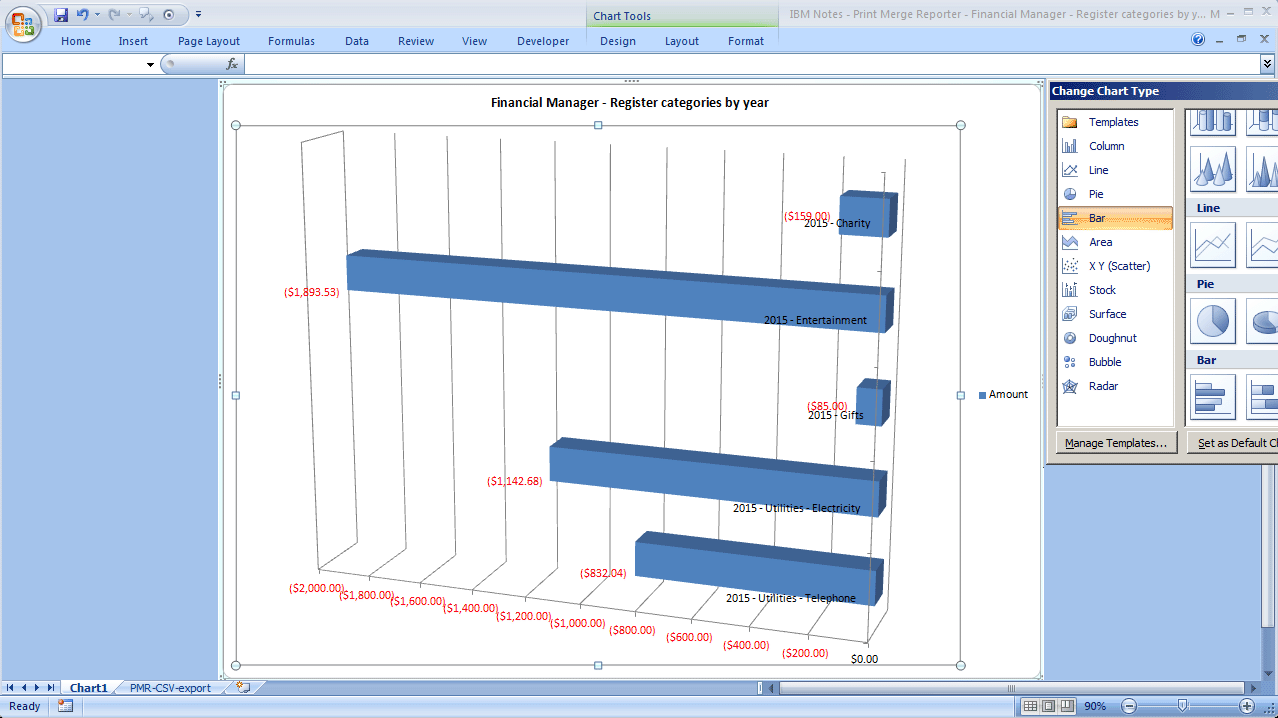The height and width of the screenshot is (718, 1278).
Task: Select the Cone chart thumbnail
Action: tap(1213, 169)
